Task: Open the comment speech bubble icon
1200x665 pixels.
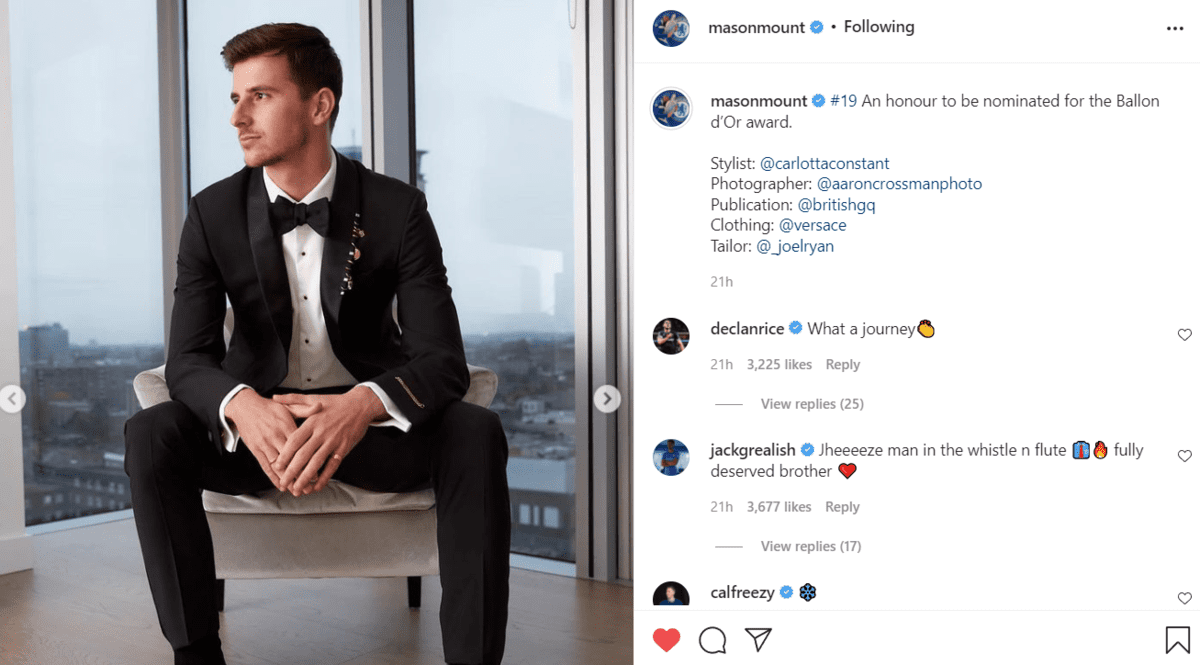Action: 712,640
